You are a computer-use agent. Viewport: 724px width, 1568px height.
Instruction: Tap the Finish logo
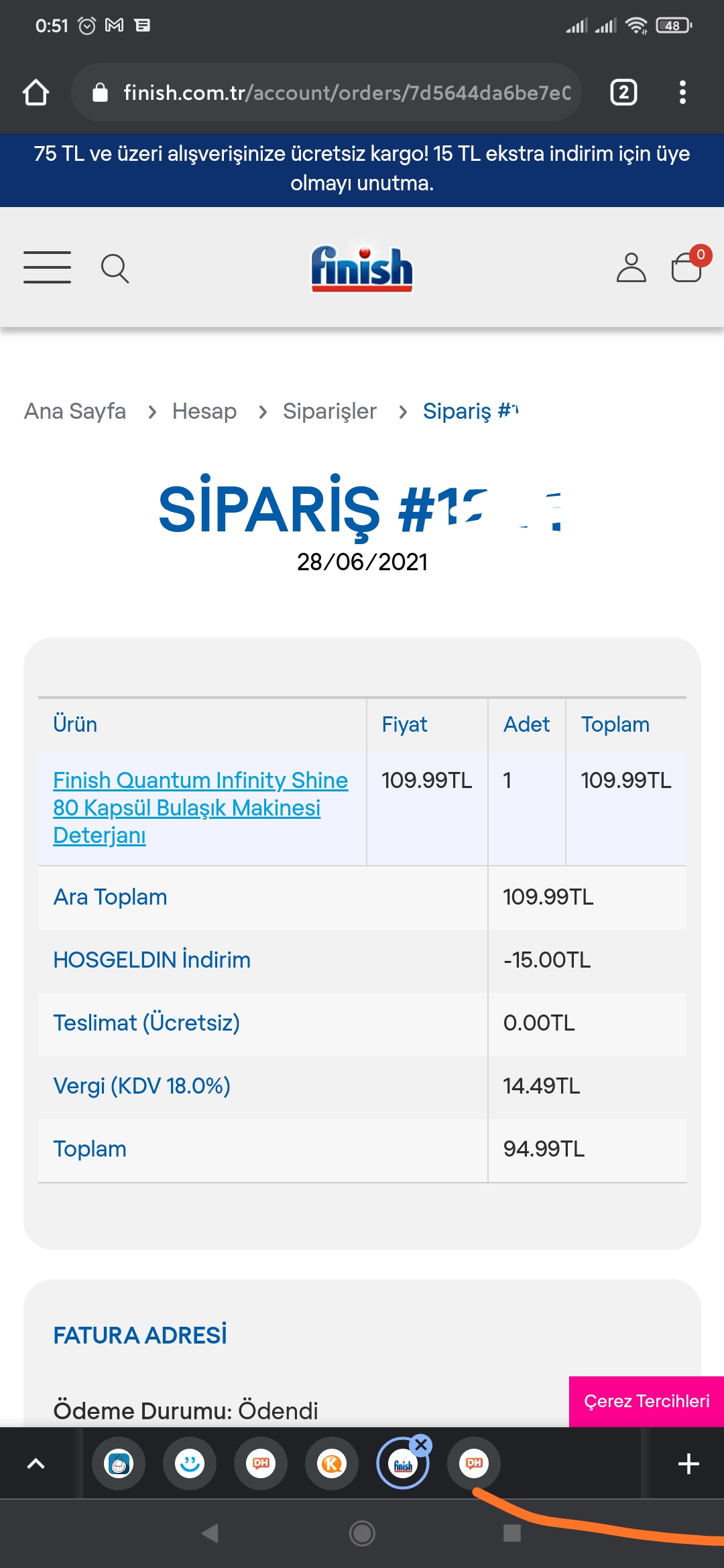[362, 267]
